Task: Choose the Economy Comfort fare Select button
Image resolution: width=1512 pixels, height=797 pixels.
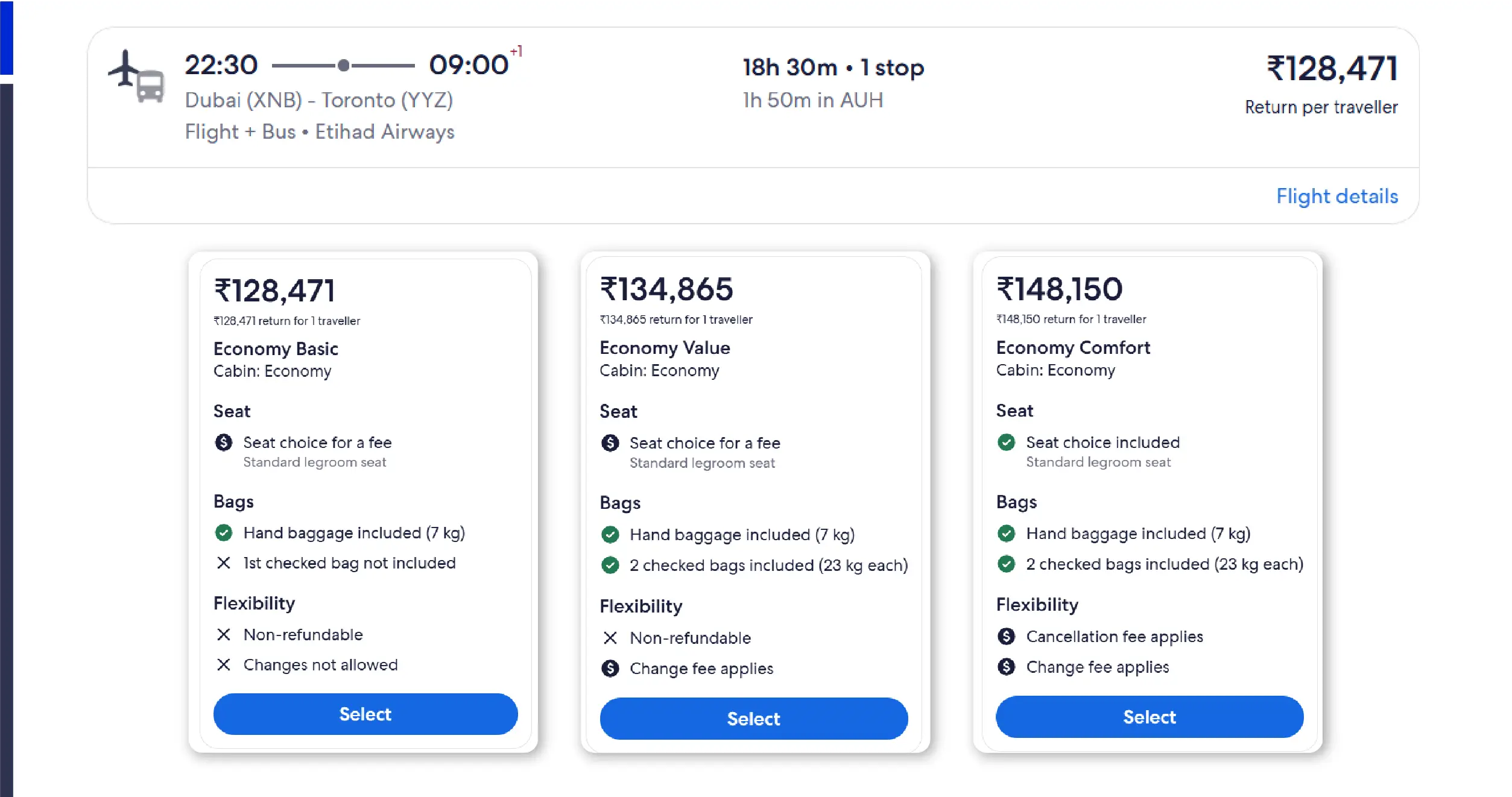Action: coord(1149,717)
